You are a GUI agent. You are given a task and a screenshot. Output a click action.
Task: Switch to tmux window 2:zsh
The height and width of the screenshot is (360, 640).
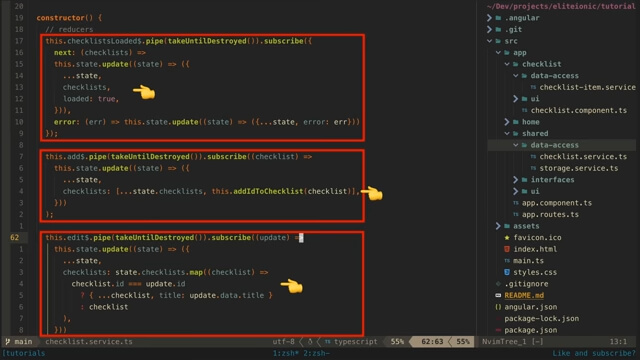(x=316, y=353)
